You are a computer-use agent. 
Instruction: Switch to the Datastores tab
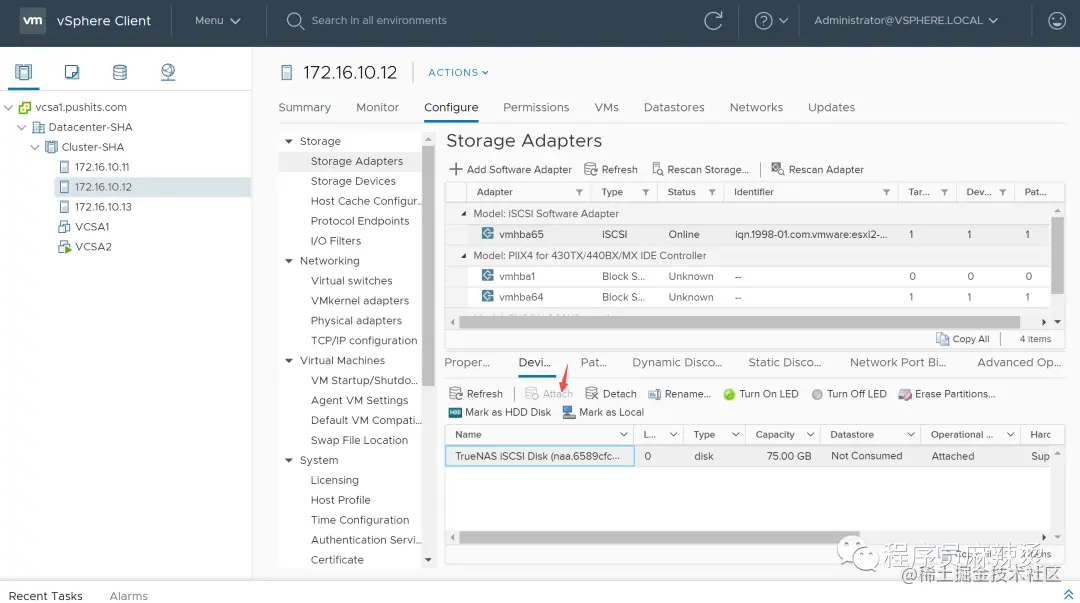click(x=674, y=108)
